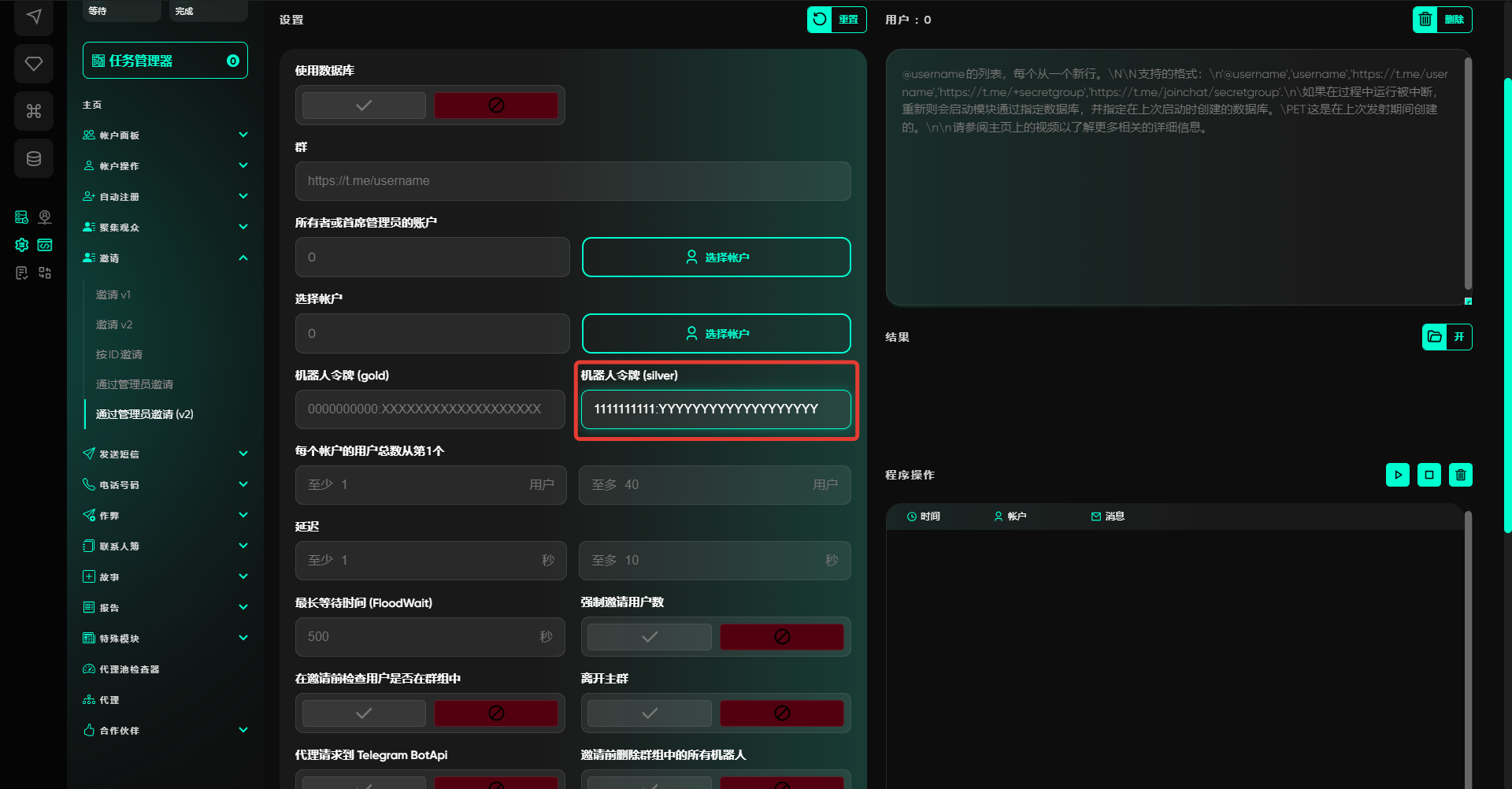Open 邀请 v1 menu item

pos(113,294)
